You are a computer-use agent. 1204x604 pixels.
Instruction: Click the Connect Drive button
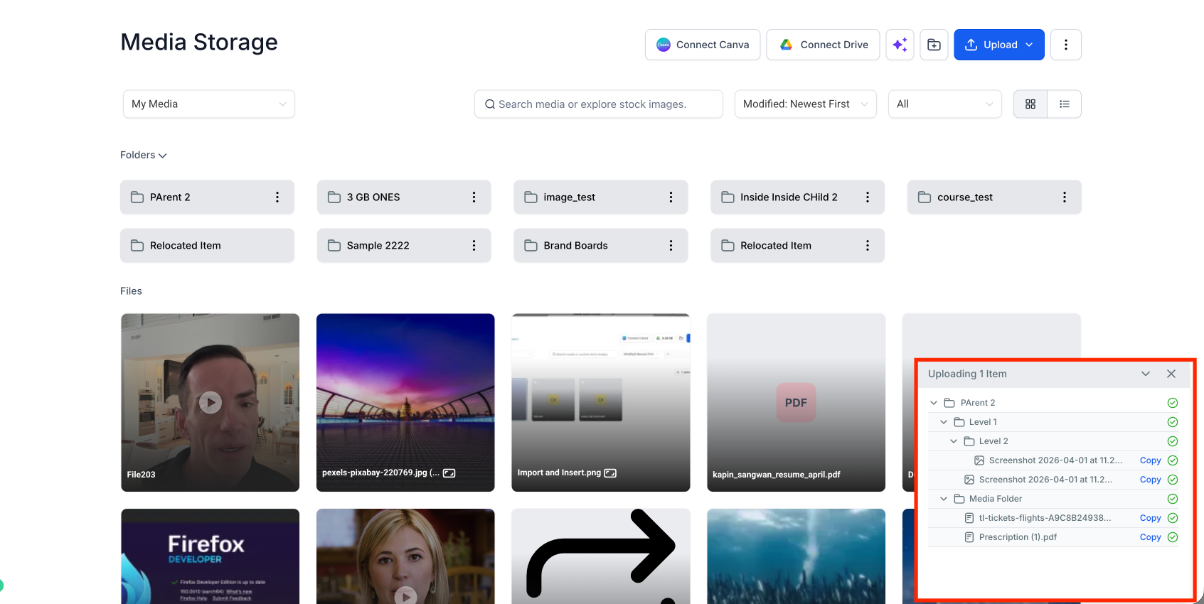823,45
